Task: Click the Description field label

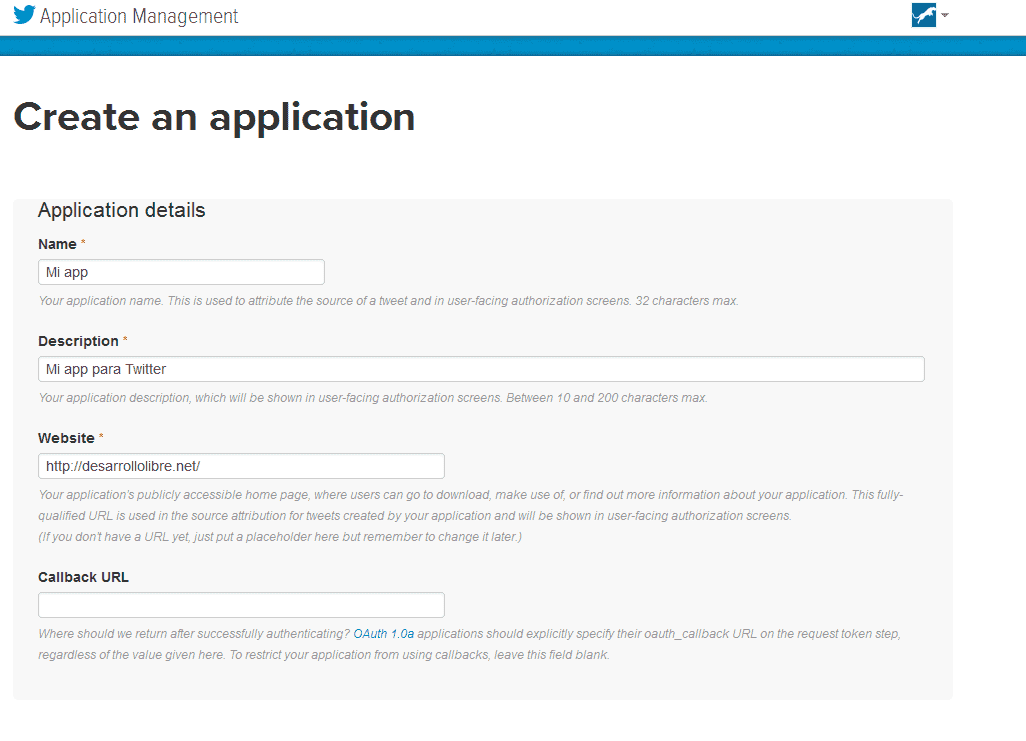Action: pyautogui.click(x=78, y=341)
